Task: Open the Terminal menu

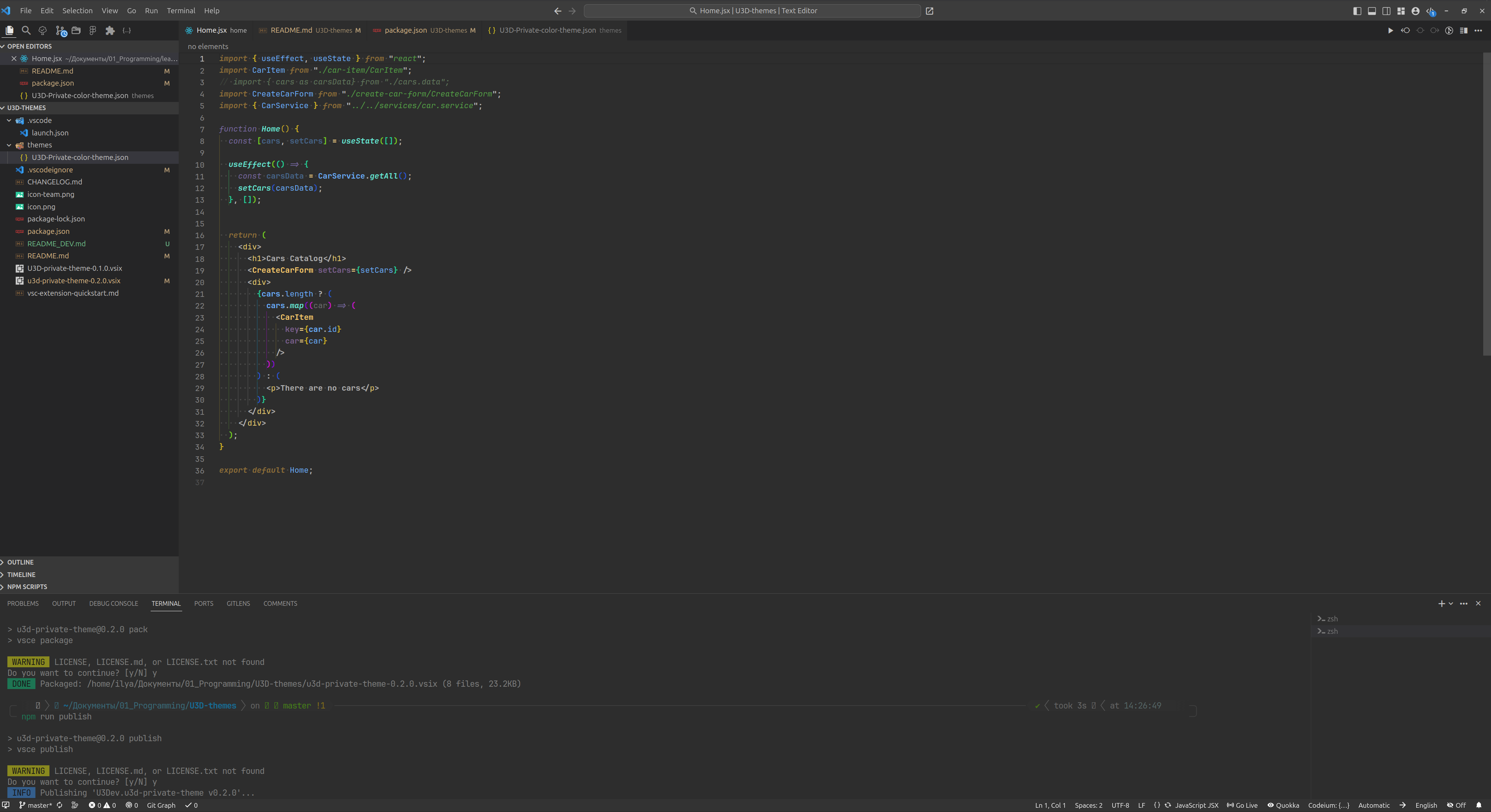Action: tap(181, 11)
